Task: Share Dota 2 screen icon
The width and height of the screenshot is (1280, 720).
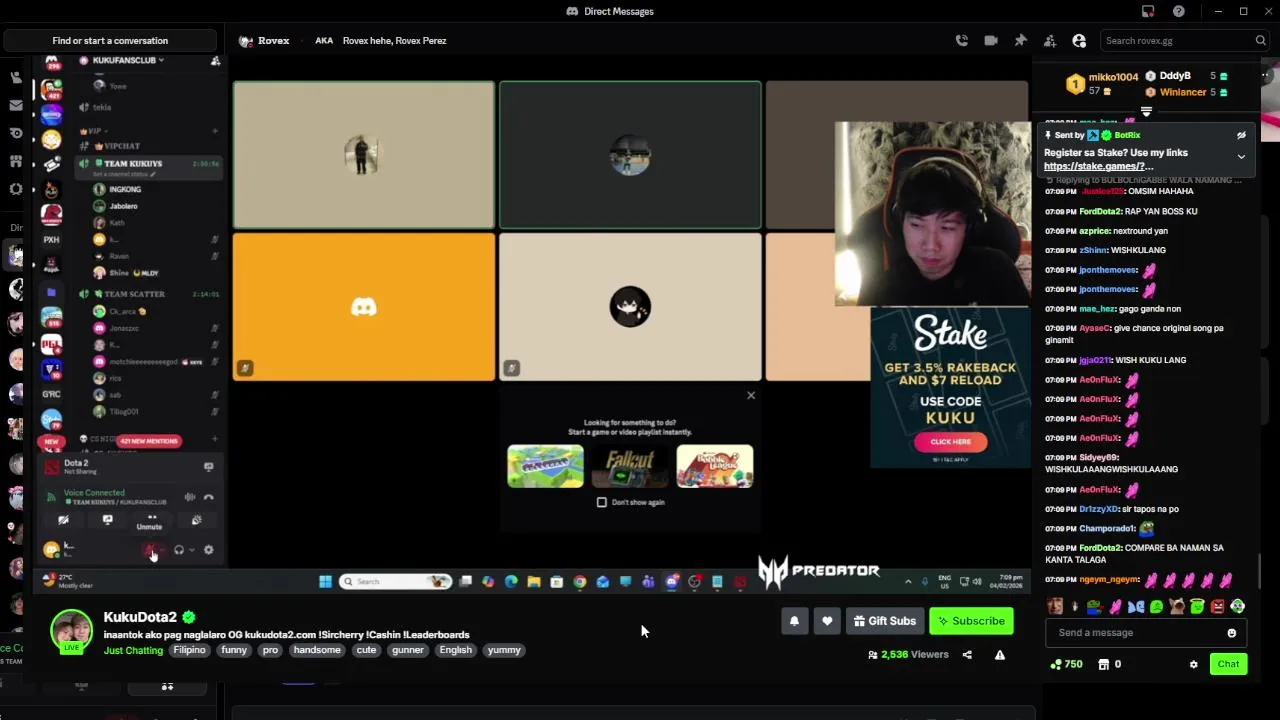Action: pos(209,467)
